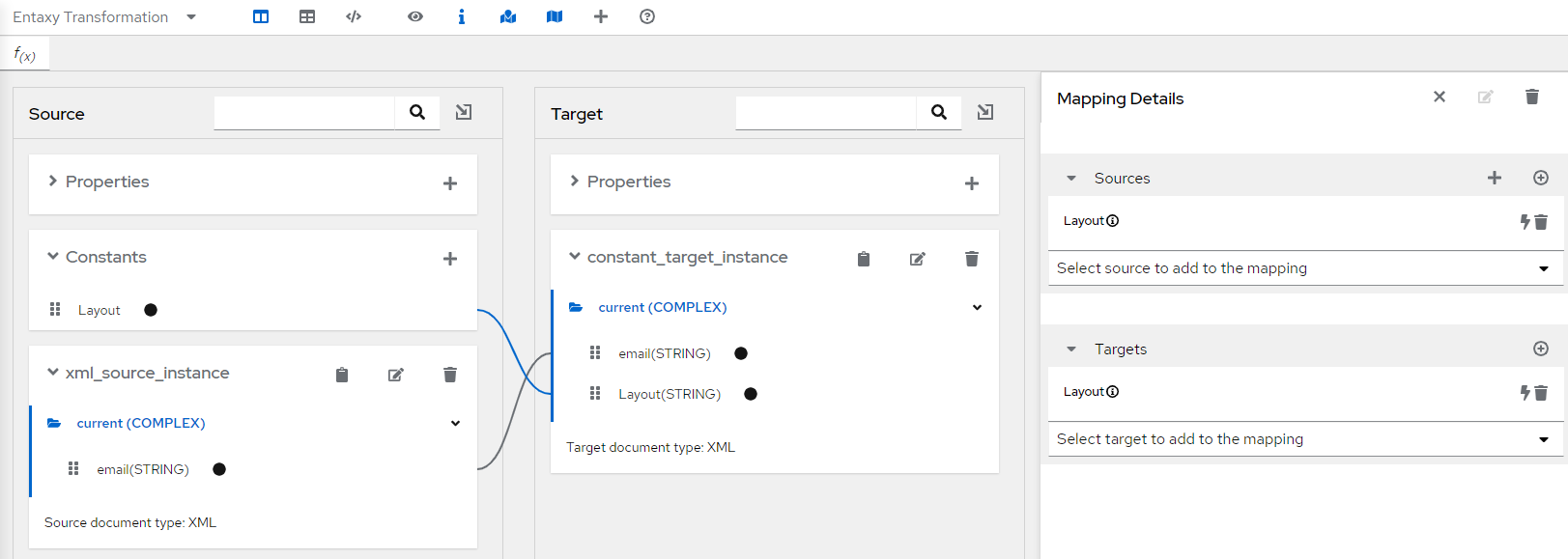The width and height of the screenshot is (1568, 559).
Task: Open the code view icon in toolbar
Action: click(x=354, y=16)
